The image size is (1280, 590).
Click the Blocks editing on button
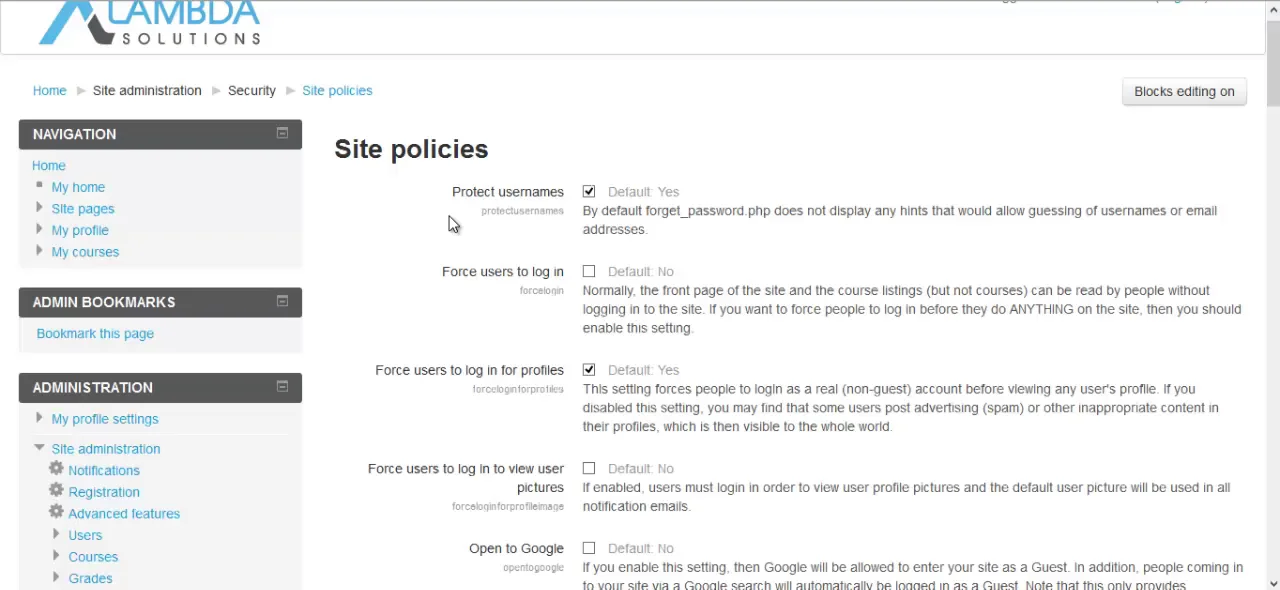pos(1184,91)
